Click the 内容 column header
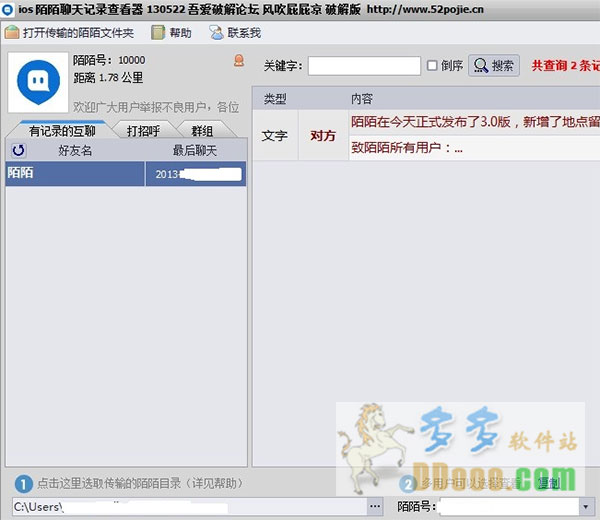600x520 pixels. click(x=362, y=99)
